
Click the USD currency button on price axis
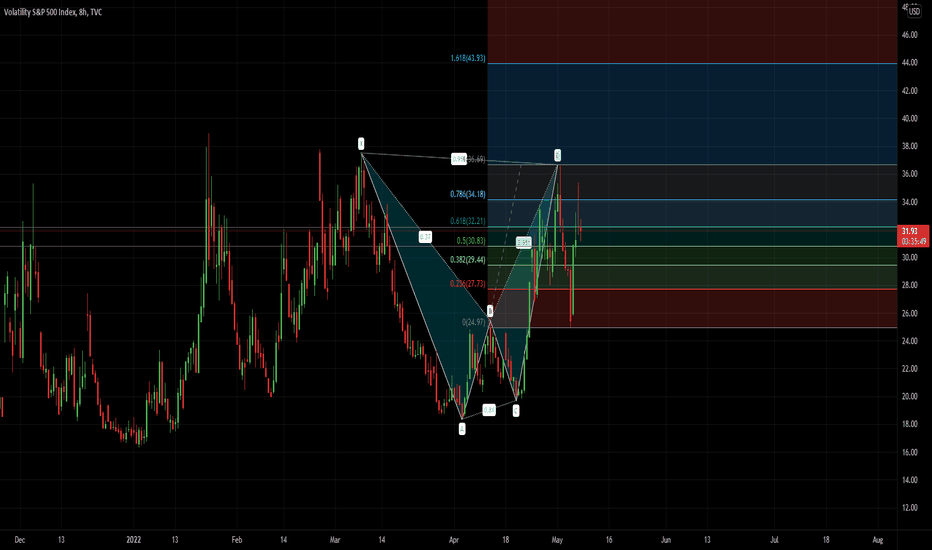tap(914, 11)
